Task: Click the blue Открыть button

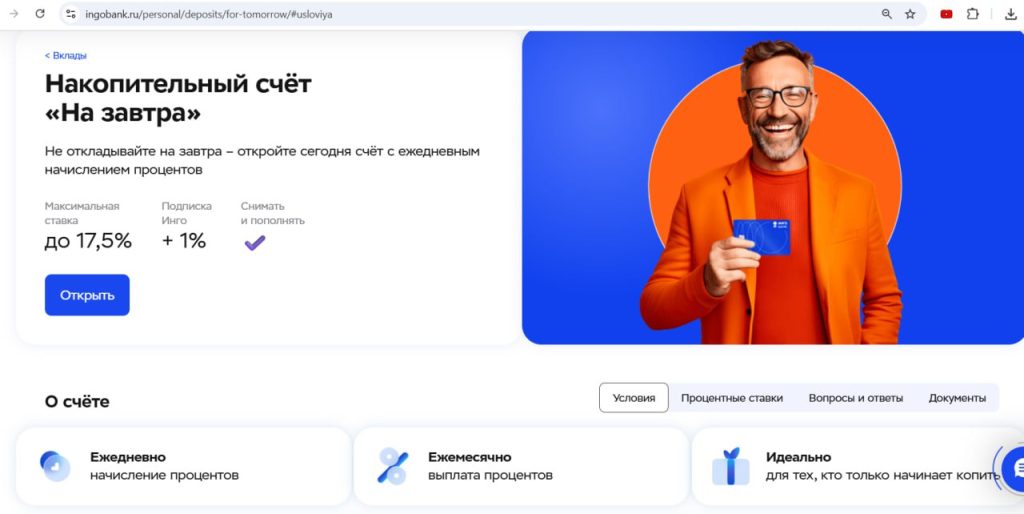Action: [87, 295]
